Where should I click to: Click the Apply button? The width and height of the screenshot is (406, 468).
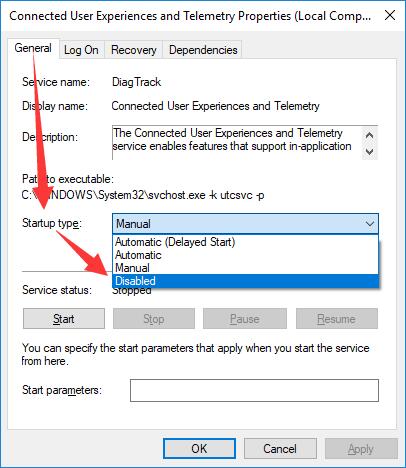(x=361, y=449)
